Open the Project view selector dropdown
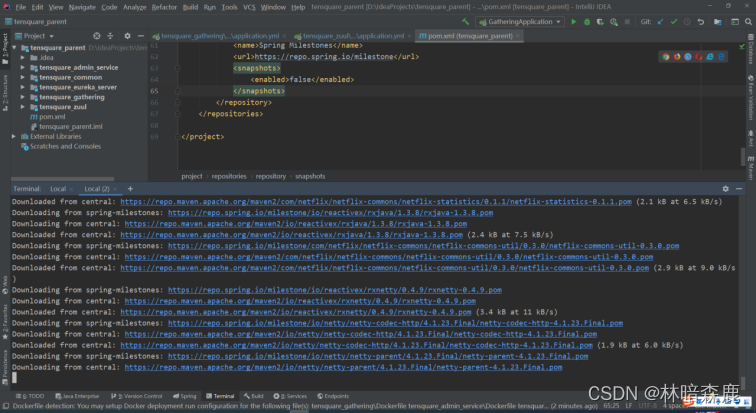756x413 pixels. pos(35,36)
